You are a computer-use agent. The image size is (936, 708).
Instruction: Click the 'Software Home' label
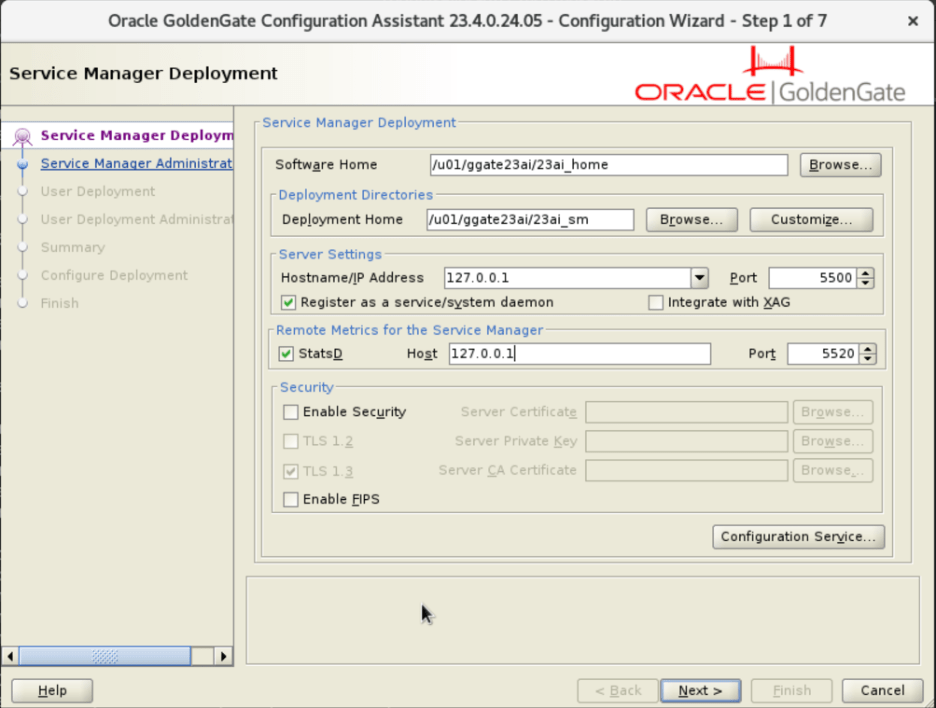coord(326,165)
